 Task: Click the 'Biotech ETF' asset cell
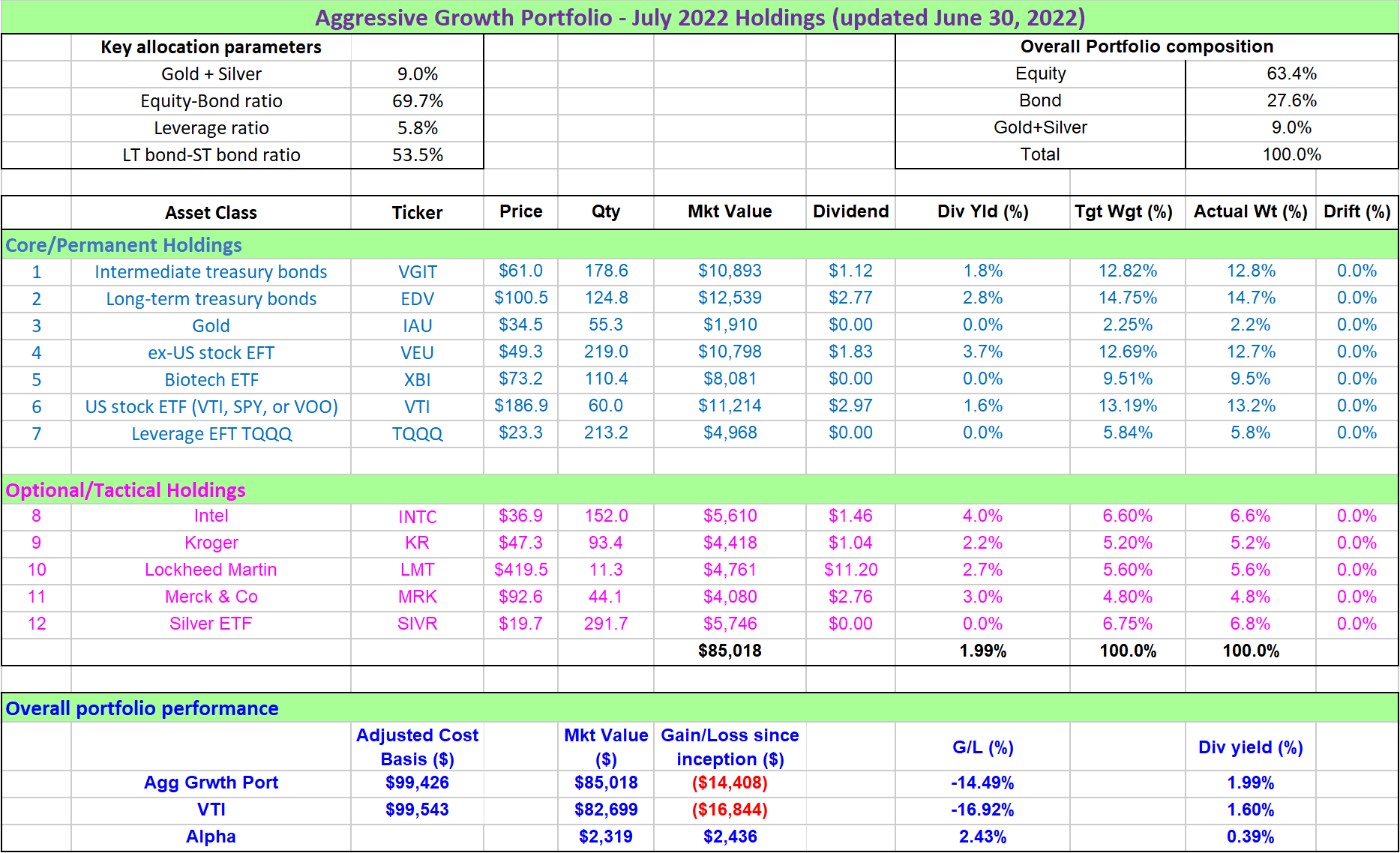(x=211, y=380)
